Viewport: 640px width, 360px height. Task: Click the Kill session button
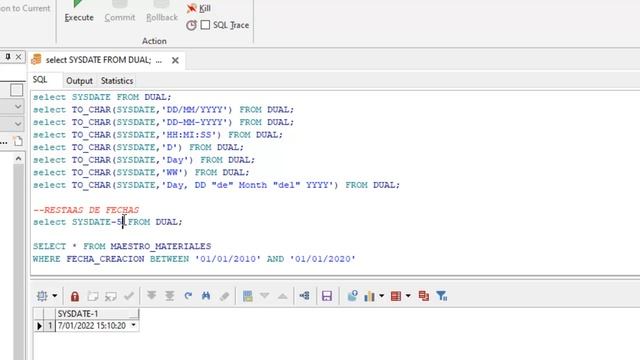point(198,8)
